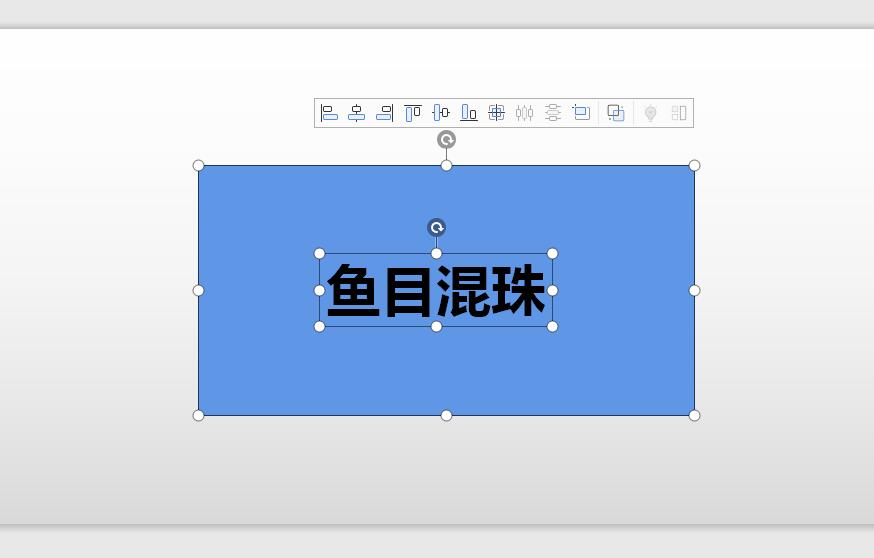Click the text box's right-middle sizing handle
Screen dimensions: 874x558
click(x=552, y=290)
